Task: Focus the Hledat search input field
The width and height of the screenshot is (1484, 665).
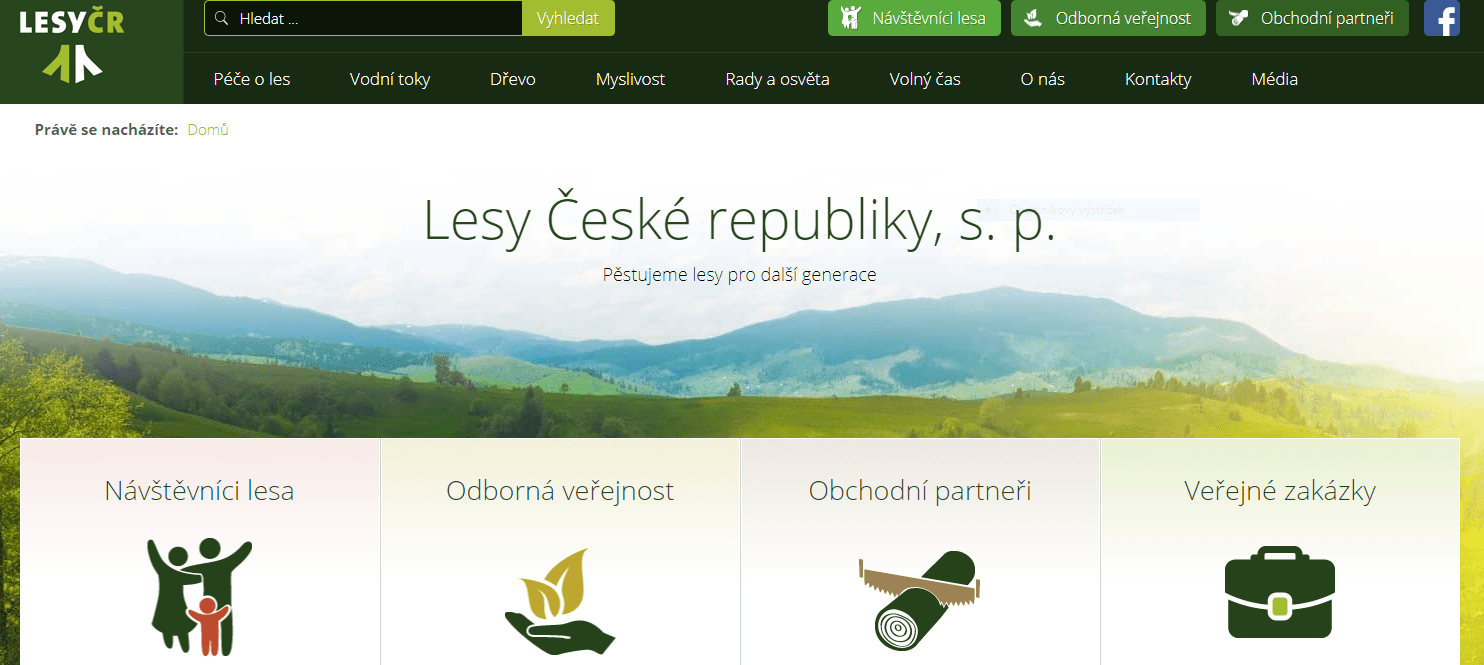Action: [377, 18]
